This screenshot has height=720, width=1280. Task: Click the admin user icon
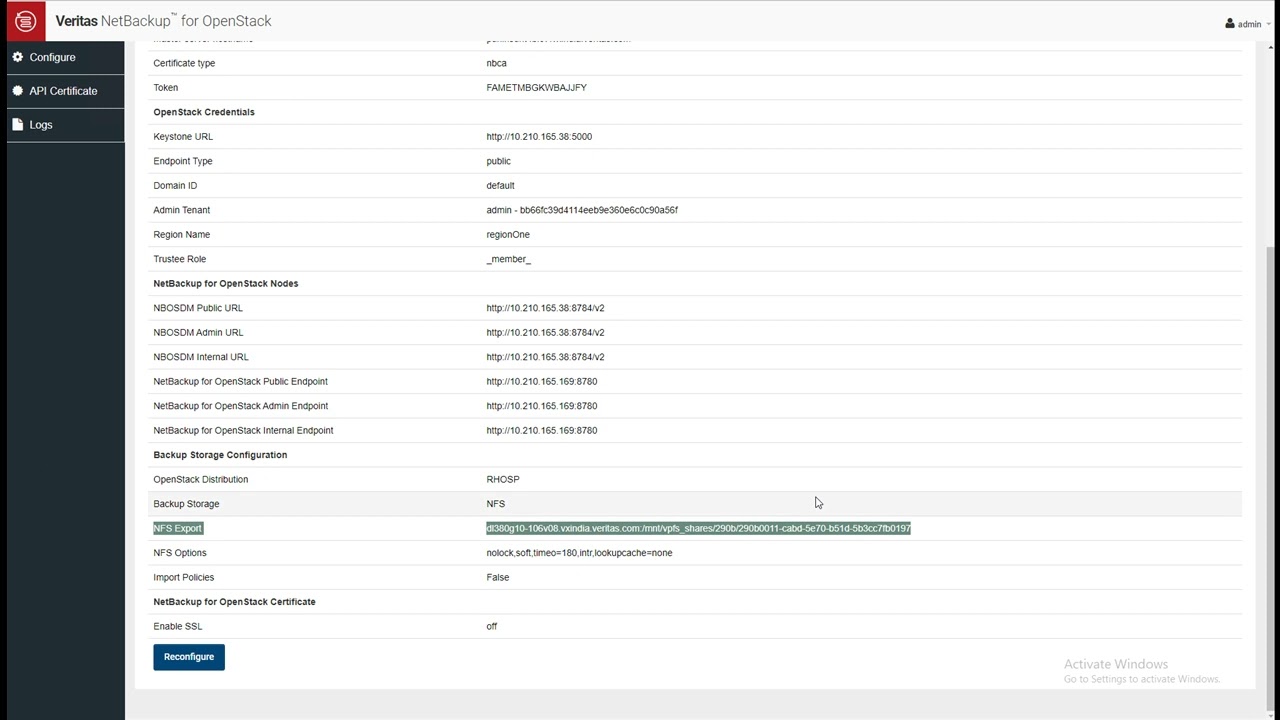pos(1230,24)
